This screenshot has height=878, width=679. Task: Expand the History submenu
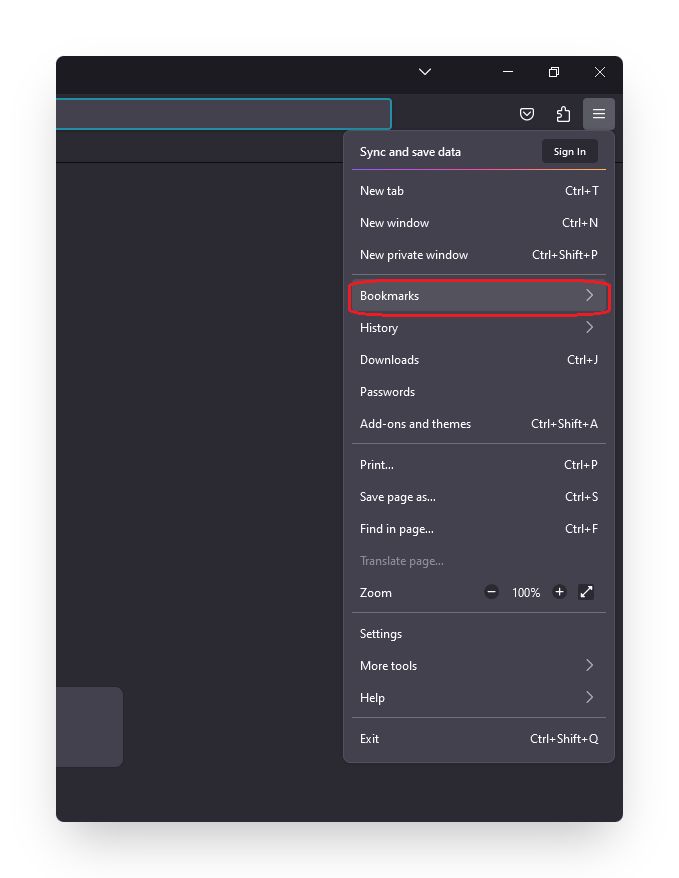click(478, 328)
